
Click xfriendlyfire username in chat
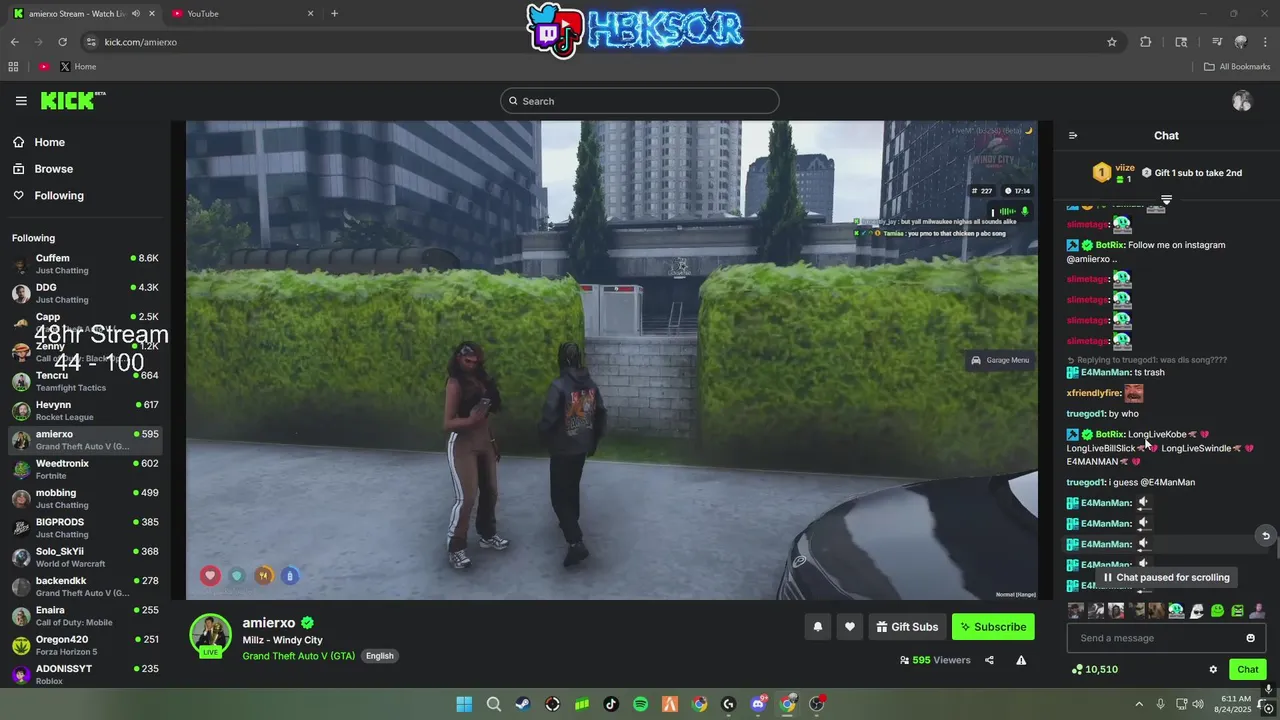click(1093, 394)
